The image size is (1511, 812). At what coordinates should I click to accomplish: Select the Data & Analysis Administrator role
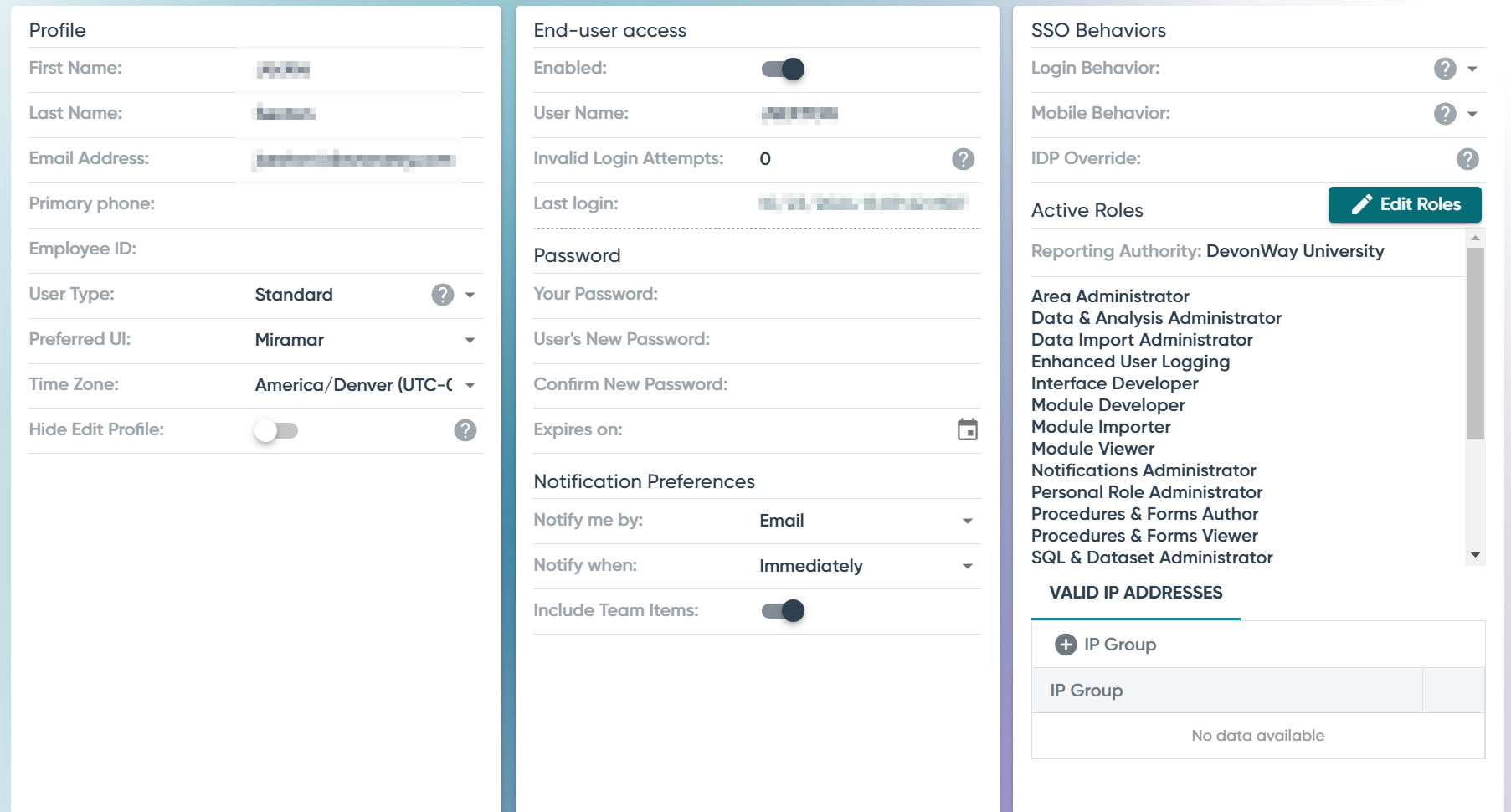tap(1156, 318)
